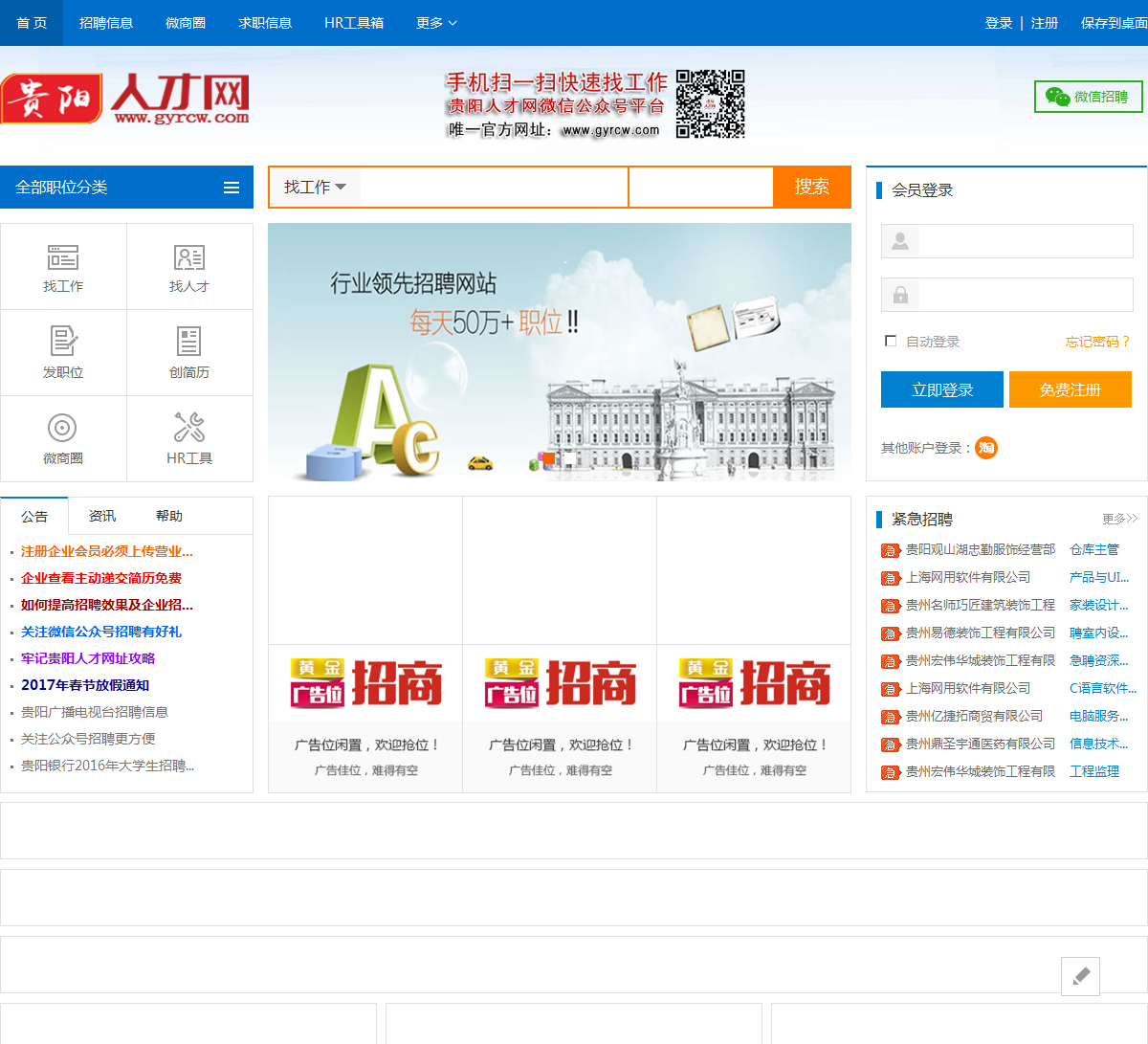Viewport: 1148px width, 1044px height.
Task: Expand the 更多 menu in top navigation
Action: 436,23
